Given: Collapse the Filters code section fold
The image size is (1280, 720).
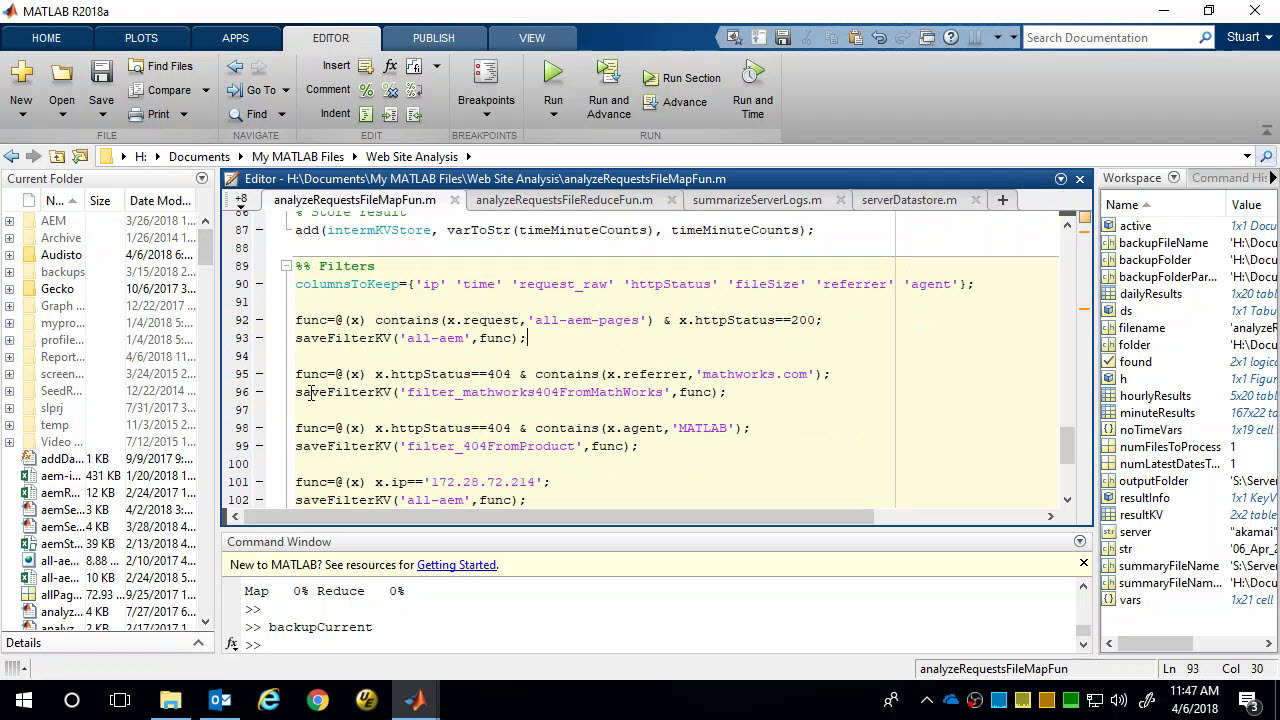Looking at the screenshot, I should tap(286, 266).
